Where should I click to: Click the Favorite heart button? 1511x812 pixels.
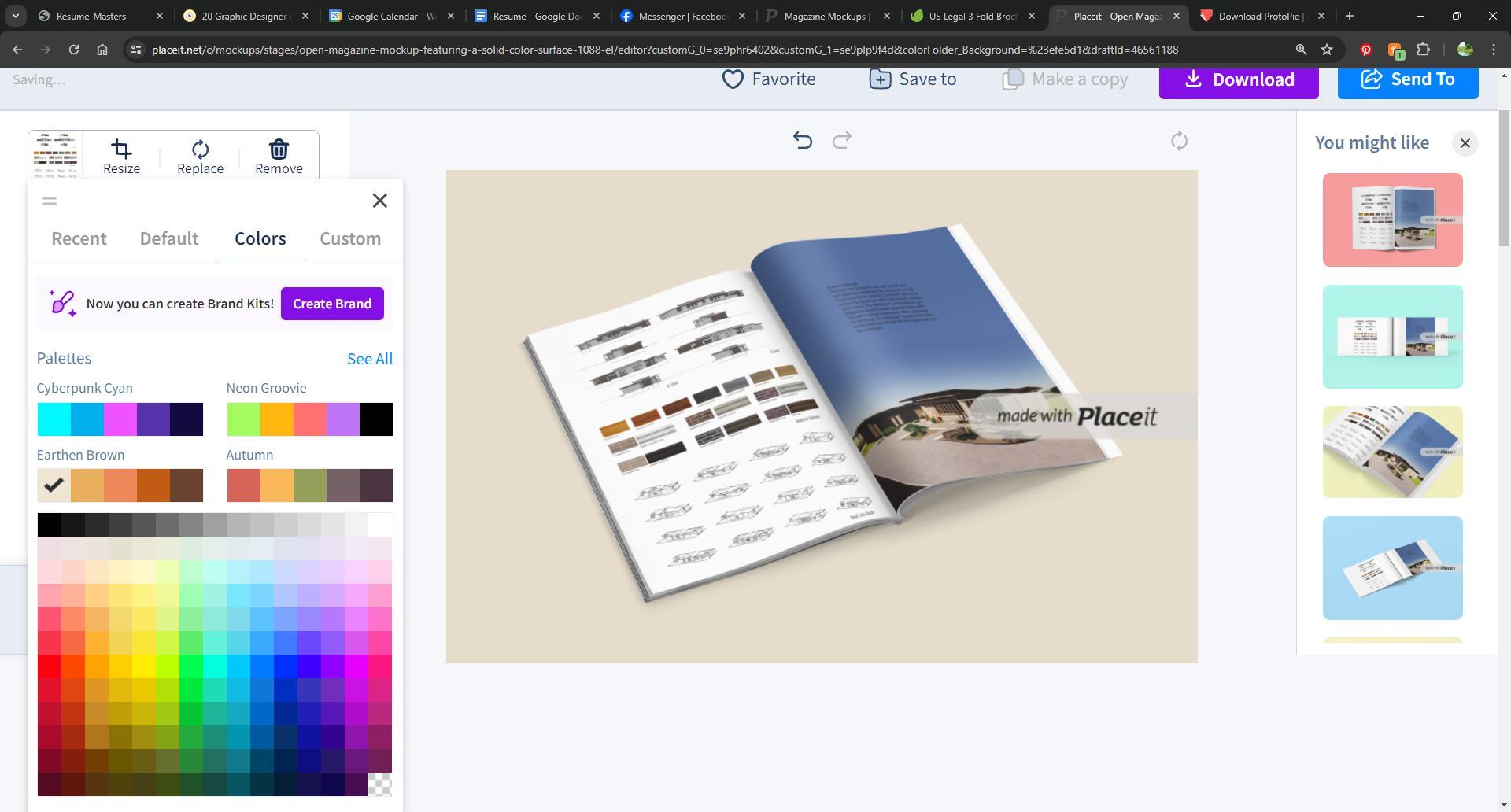point(769,79)
